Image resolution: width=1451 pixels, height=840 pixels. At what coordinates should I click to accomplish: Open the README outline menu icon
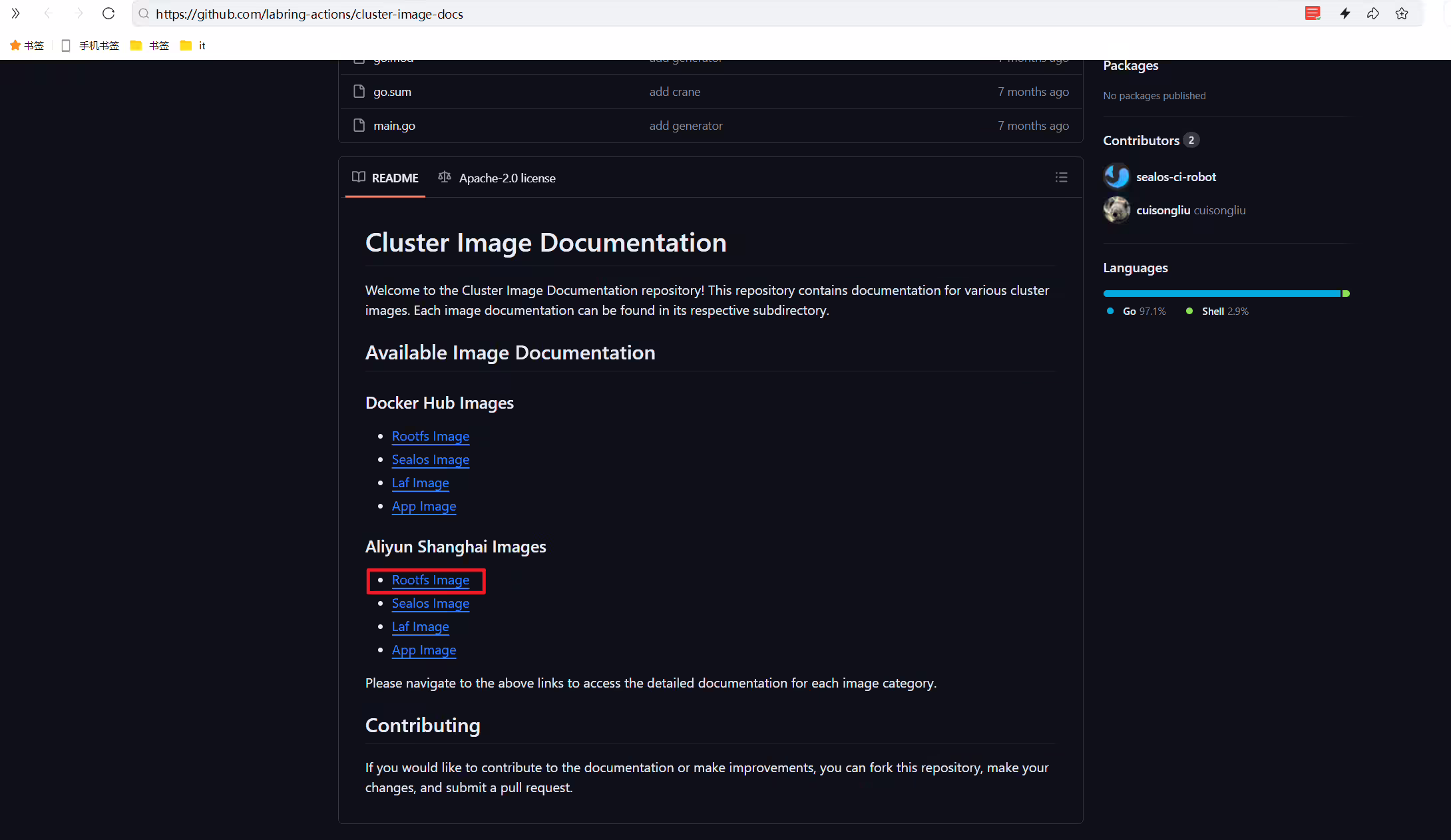pyautogui.click(x=1062, y=177)
